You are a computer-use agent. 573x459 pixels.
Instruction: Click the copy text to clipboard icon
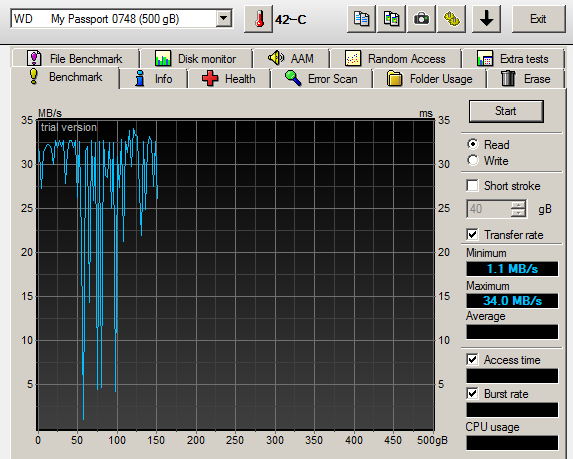point(361,19)
